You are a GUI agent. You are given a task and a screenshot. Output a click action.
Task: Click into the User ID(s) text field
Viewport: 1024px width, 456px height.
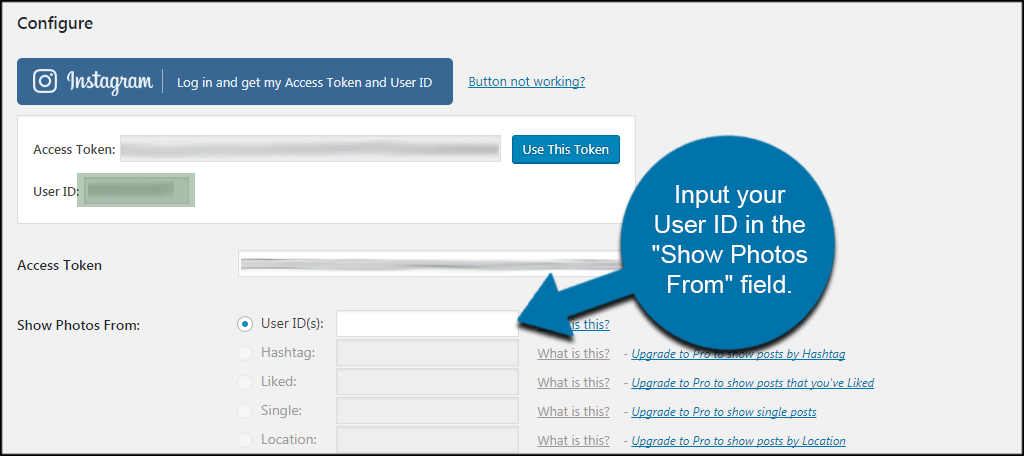coord(426,324)
